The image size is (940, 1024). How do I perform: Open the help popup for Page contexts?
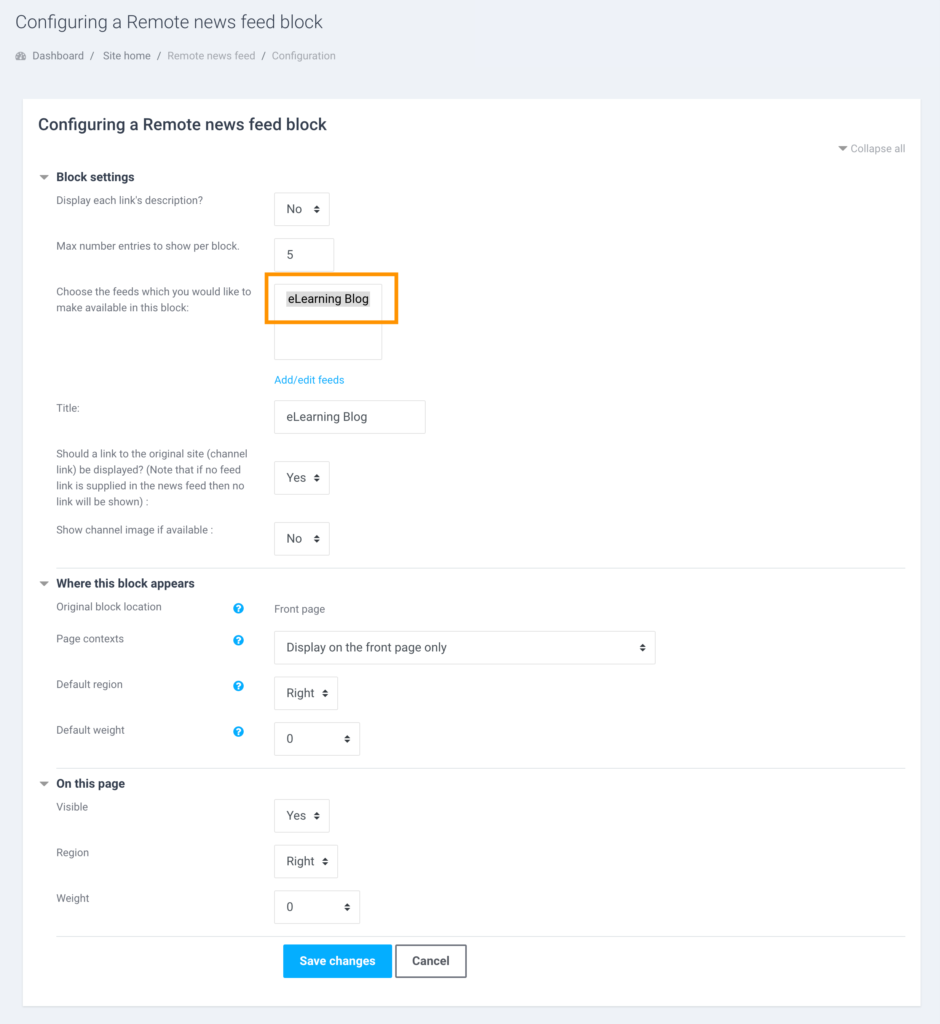[x=238, y=640]
